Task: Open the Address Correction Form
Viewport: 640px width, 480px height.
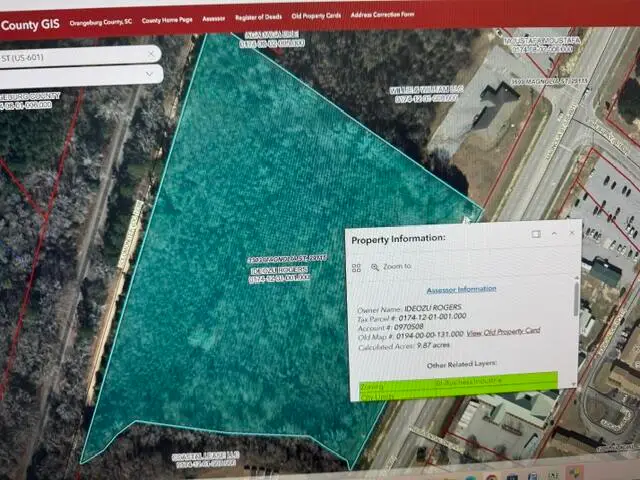Action: 382,15
